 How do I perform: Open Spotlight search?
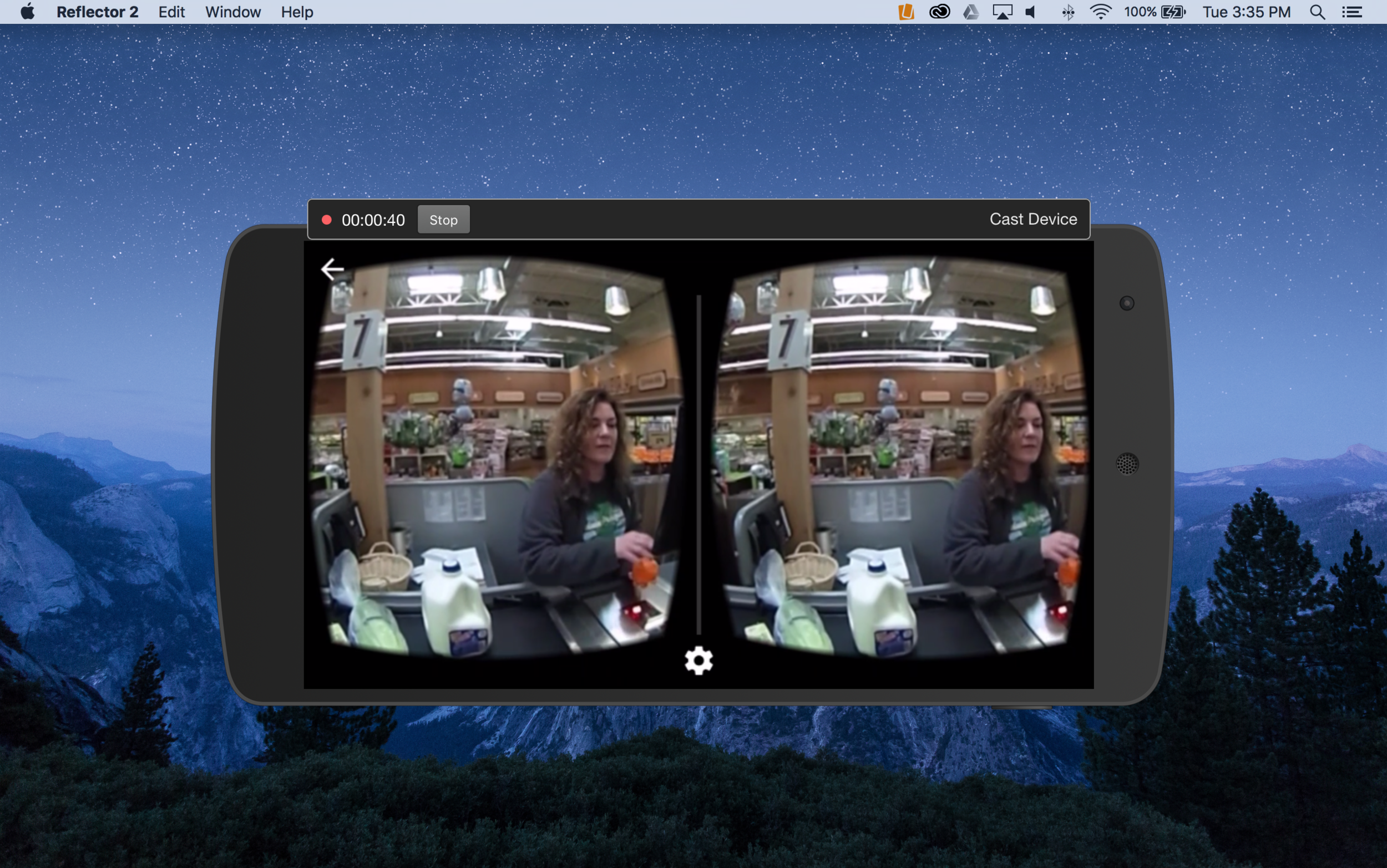click(x=1318, y=12)
